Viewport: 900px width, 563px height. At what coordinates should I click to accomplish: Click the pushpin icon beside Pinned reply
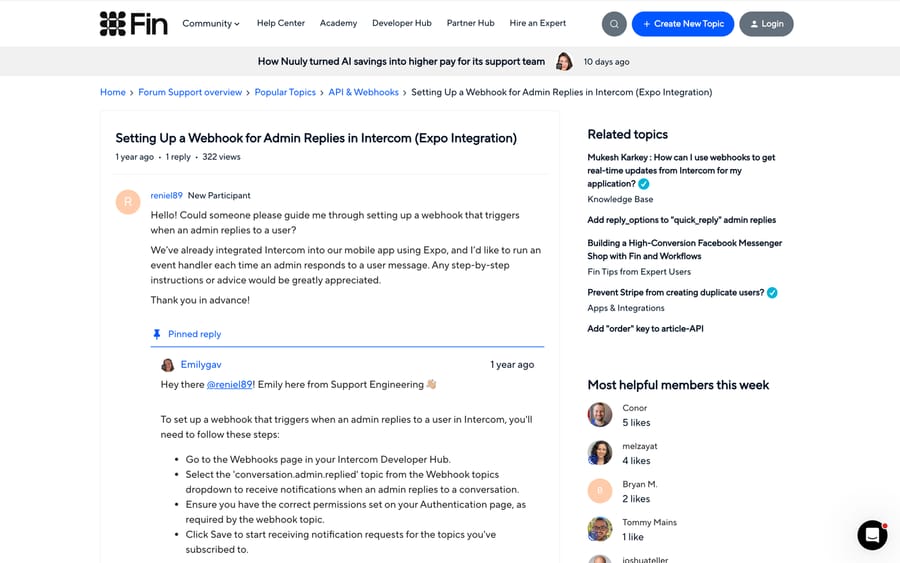click(x=157, y=334)
